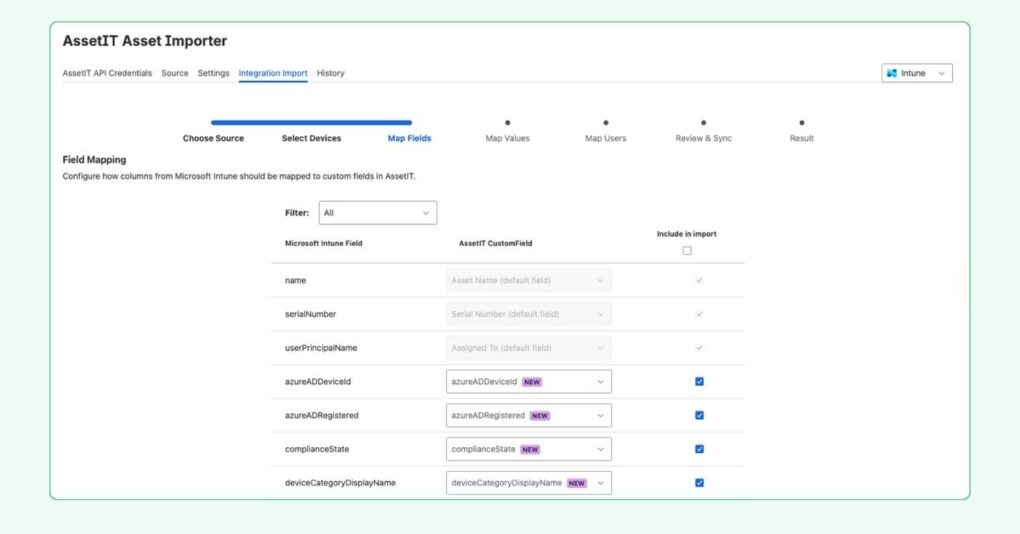The width and height of the screenshot is (1020, 534).
Task: Open the Intune source dropdown
Action: click(917, 73)
